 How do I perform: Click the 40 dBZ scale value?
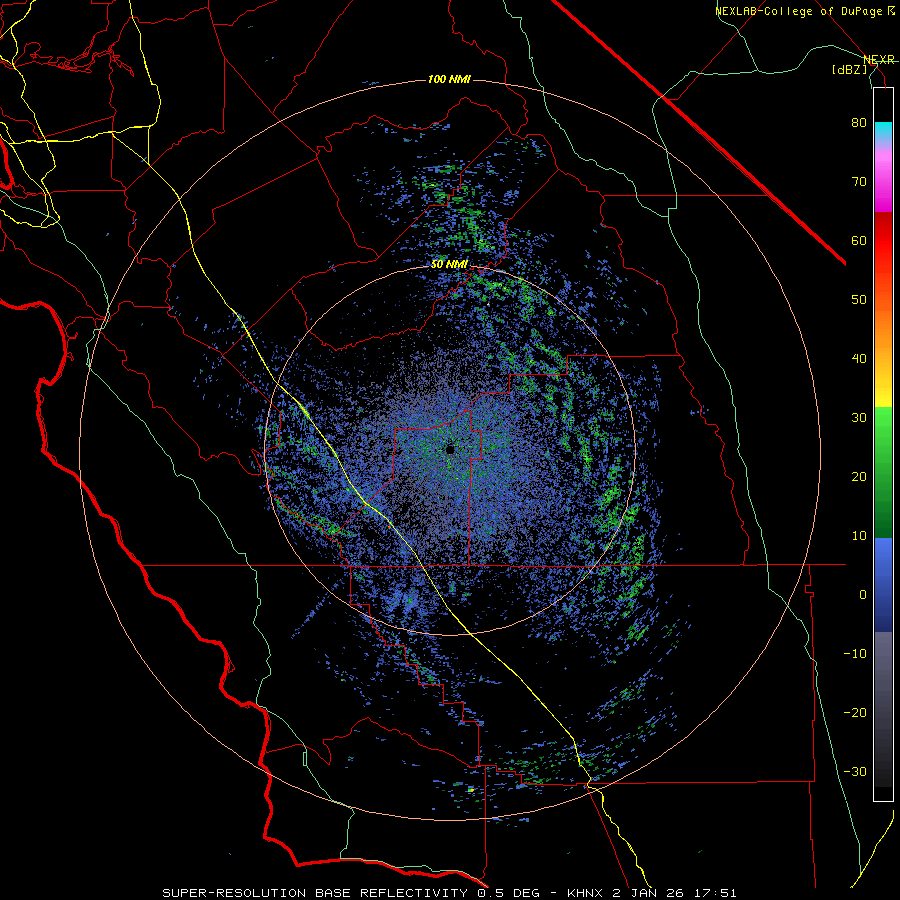pyautogui.click(x=859, y=359)
